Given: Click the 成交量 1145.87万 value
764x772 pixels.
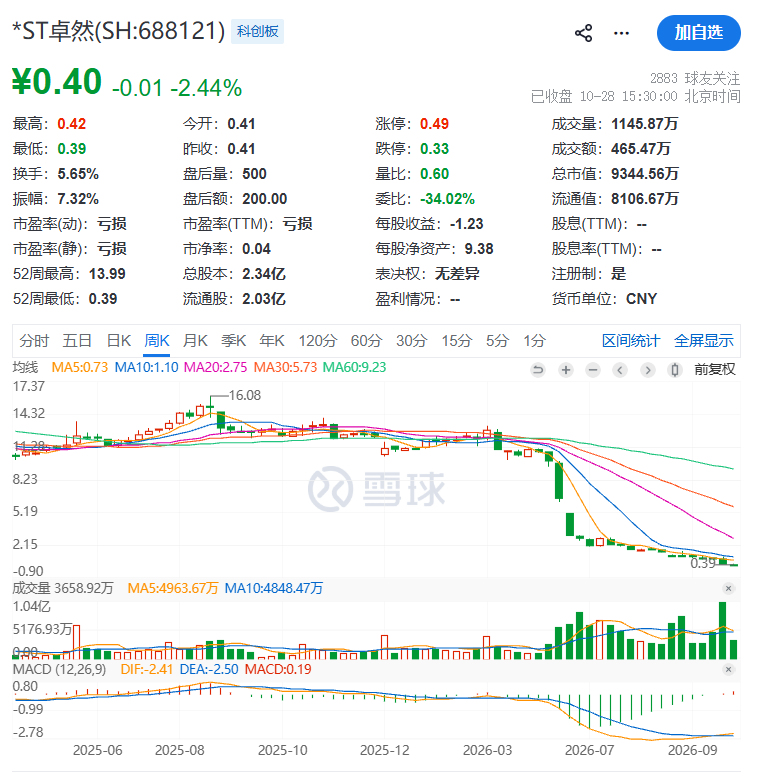Looking at the screenshot, I should click(x=644, y=124).
